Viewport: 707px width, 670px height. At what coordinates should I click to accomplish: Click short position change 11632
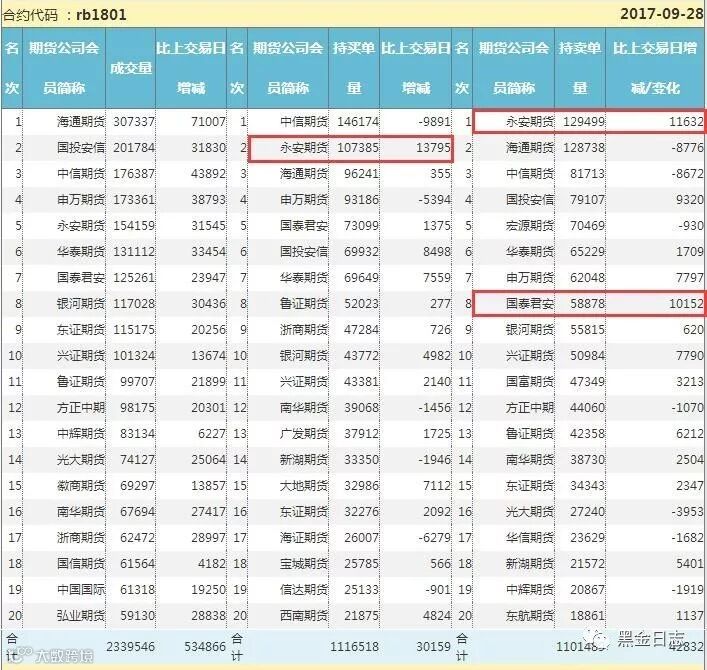click(x=686, y=121)
